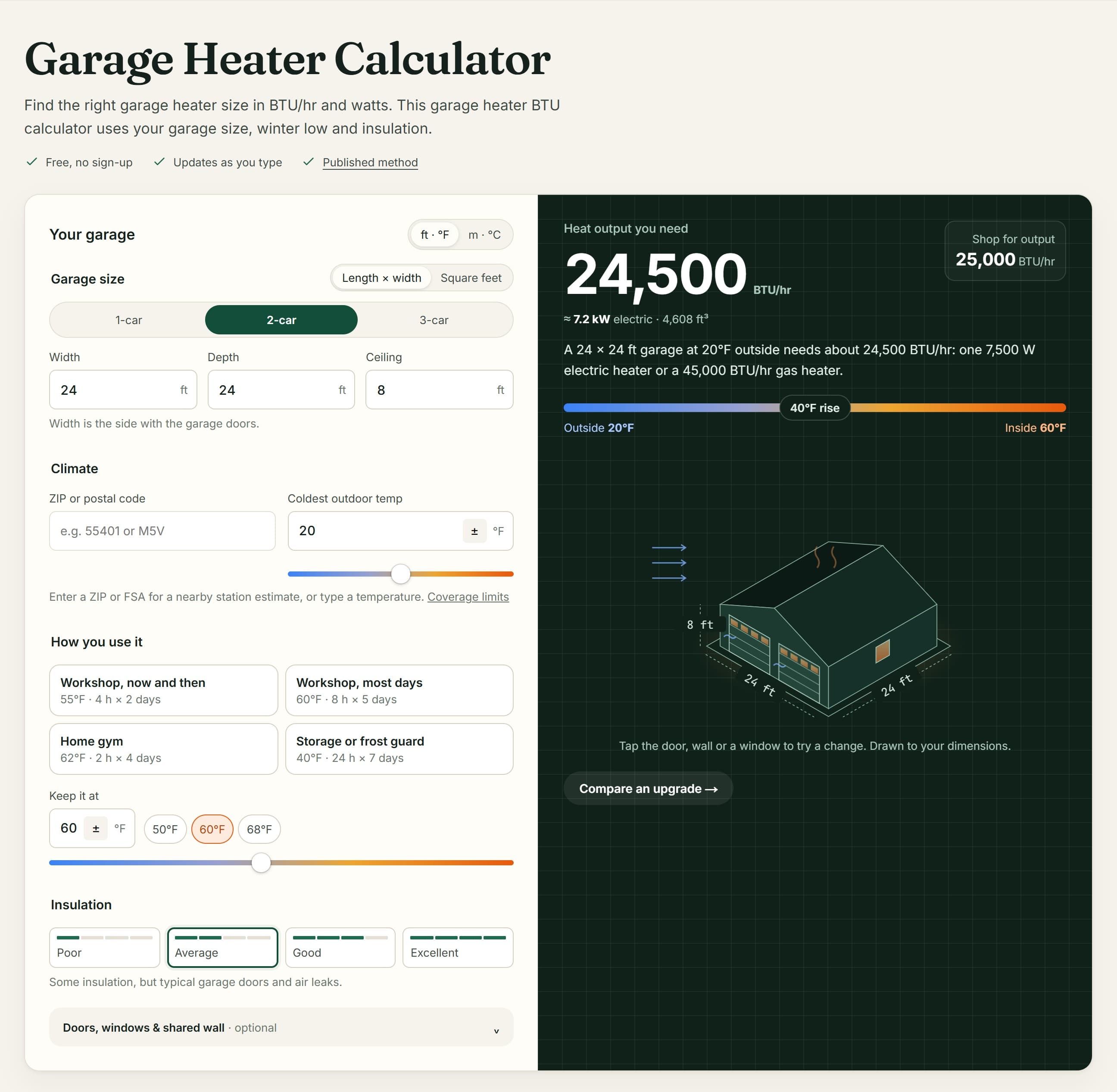Select Good insulation level
This screenshot has width=1117, height=1092.
pos(340,948)
